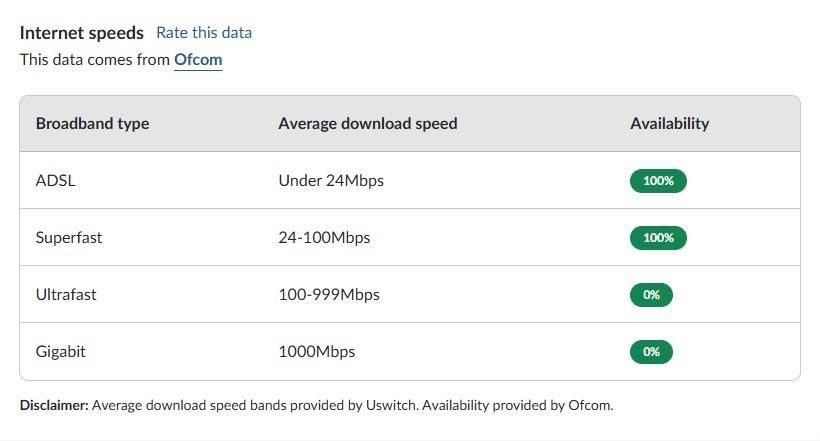The image size is (820, 441).
Task: Click the 0% availability badge for Ultrafast
Action: pos(651,295)
